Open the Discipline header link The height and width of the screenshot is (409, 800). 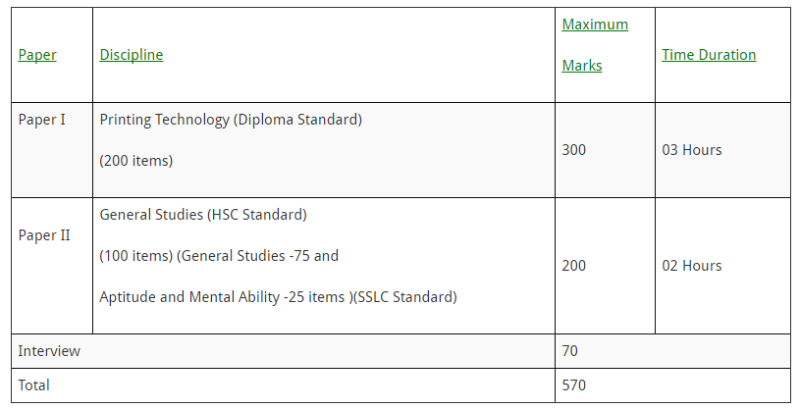pos(131,55)
